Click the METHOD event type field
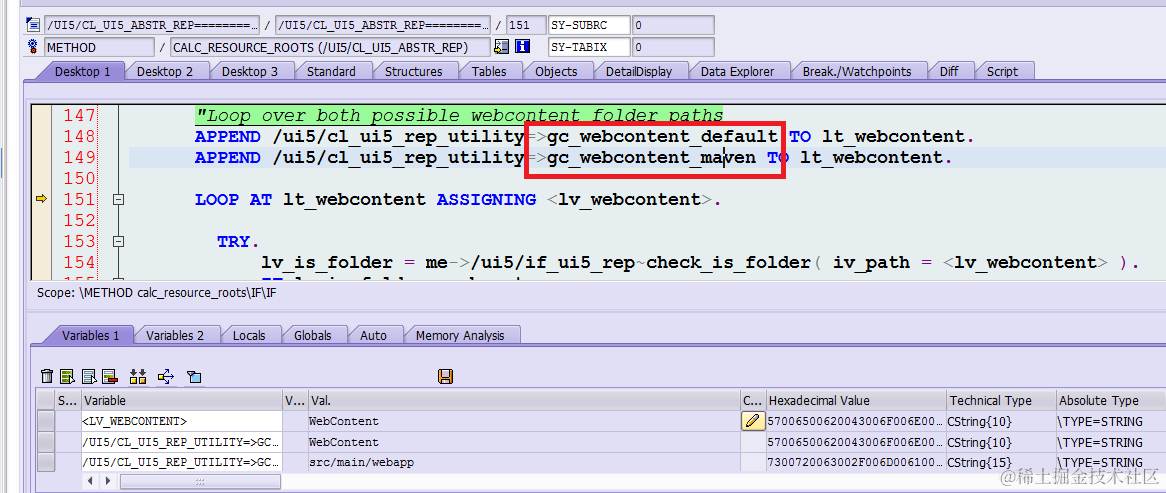 (99, 48)
